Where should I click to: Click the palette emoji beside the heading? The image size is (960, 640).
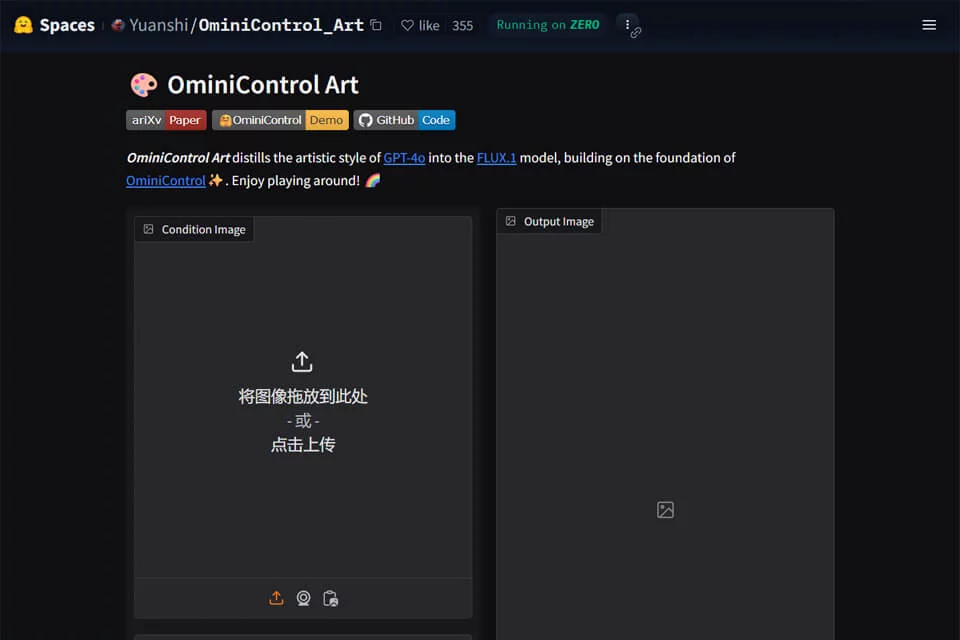144,85
